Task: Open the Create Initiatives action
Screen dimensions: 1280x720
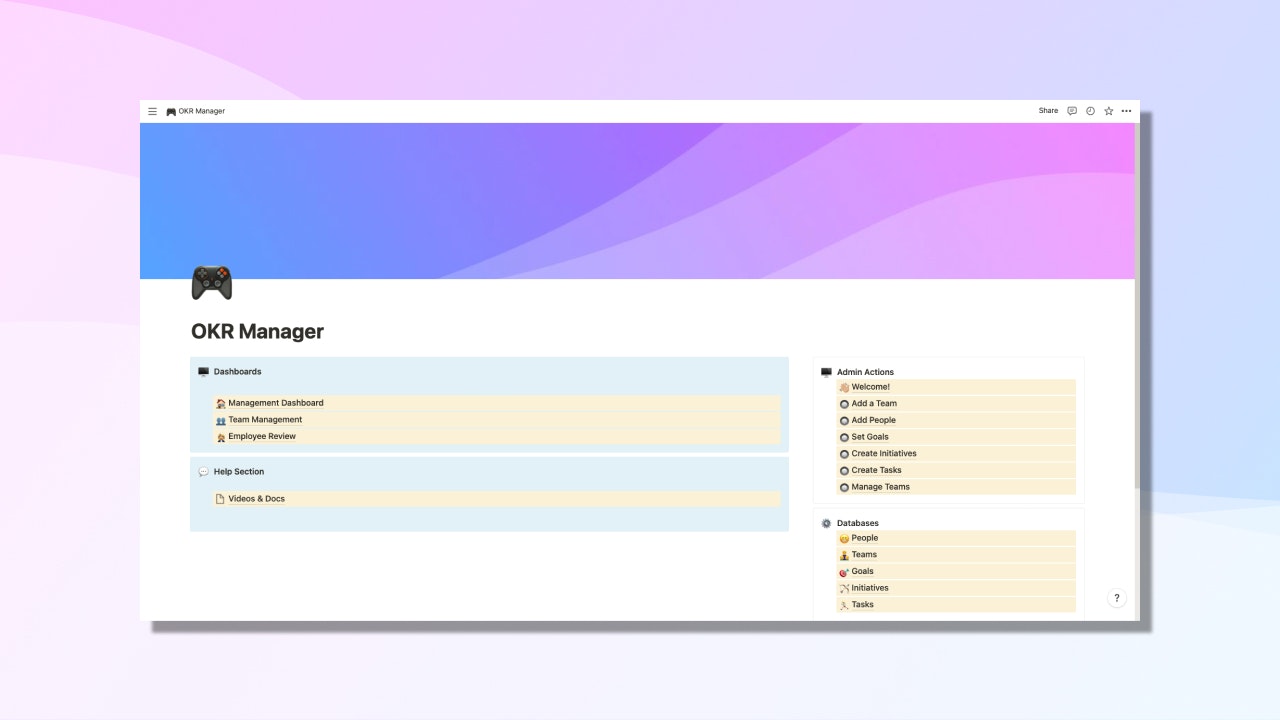Action: pyautogui.click(x=956, y=453)
